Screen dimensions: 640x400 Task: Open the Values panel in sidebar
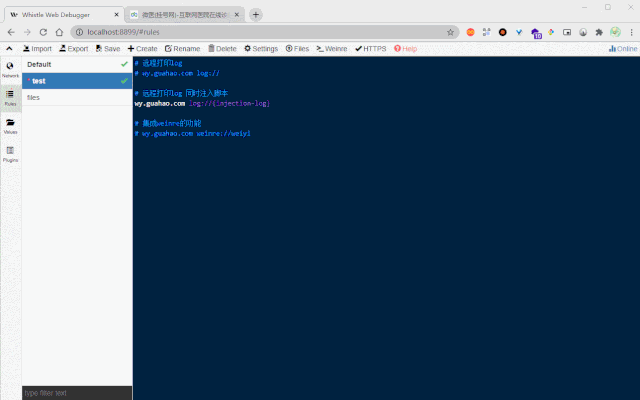coord(10,126)
